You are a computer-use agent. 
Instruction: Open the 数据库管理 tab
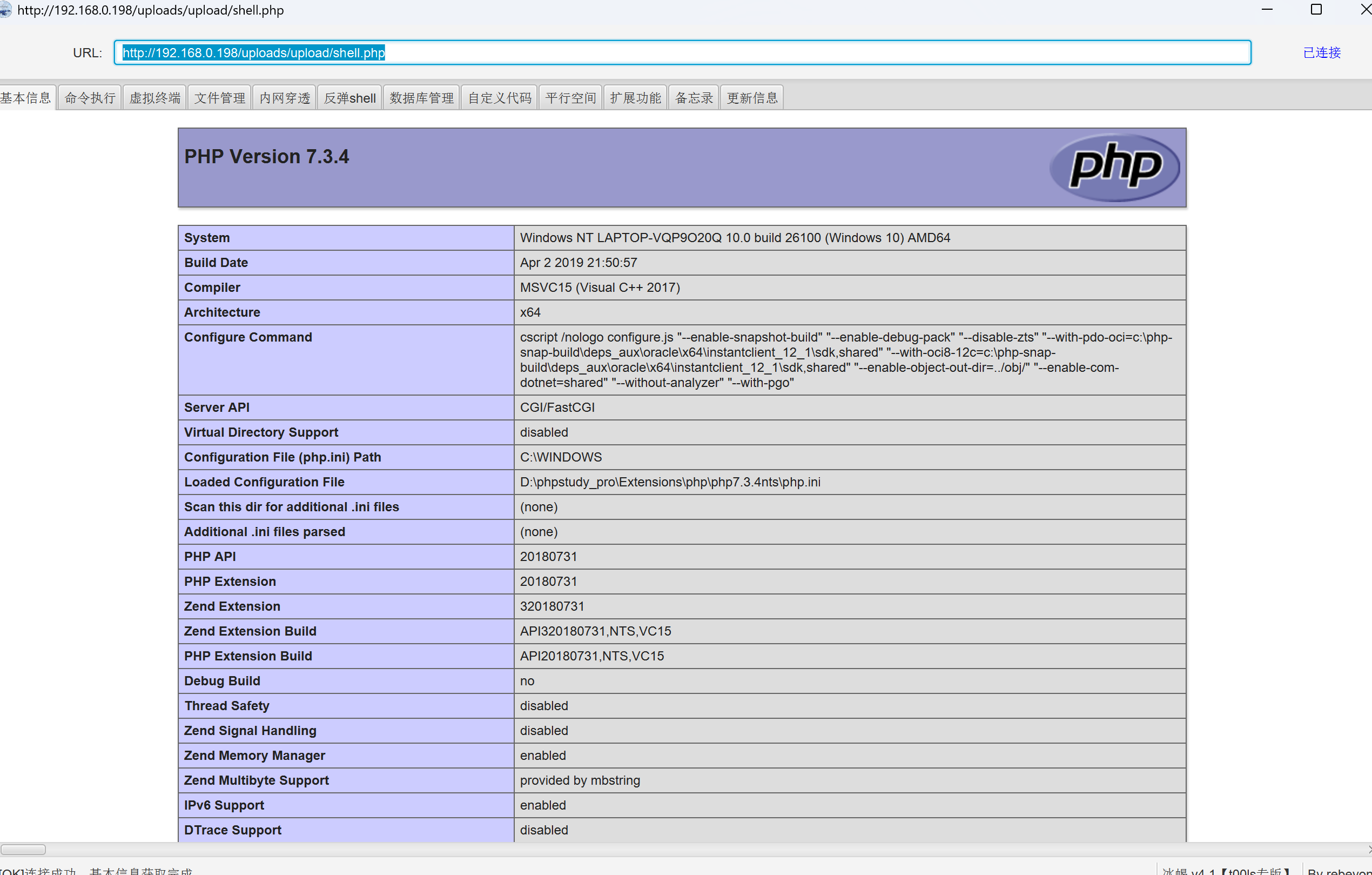click(x=422, y=97)
